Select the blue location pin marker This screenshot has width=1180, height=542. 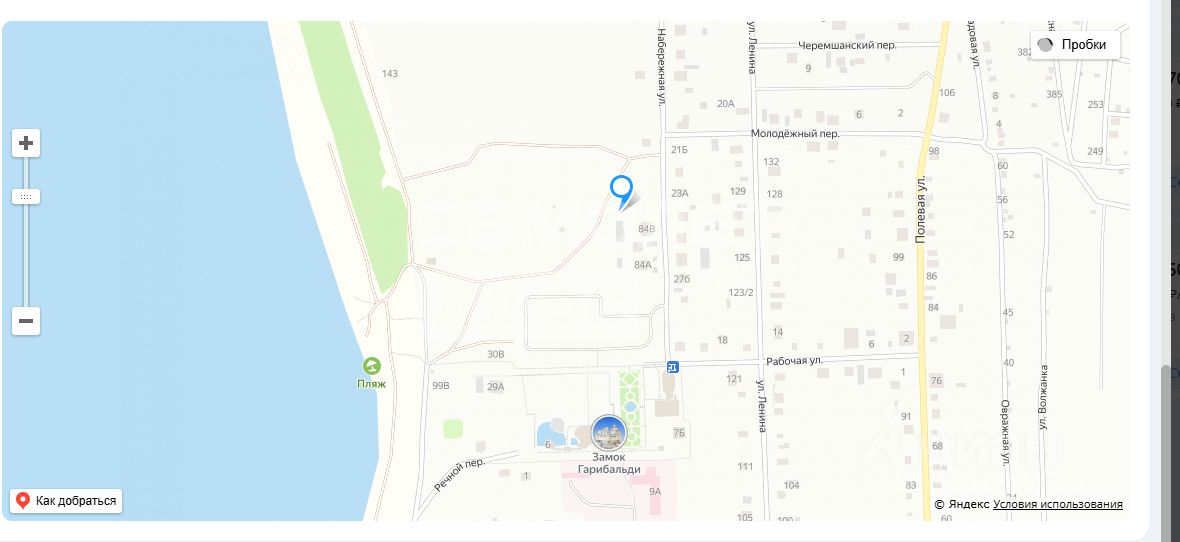tap(621, 192)
